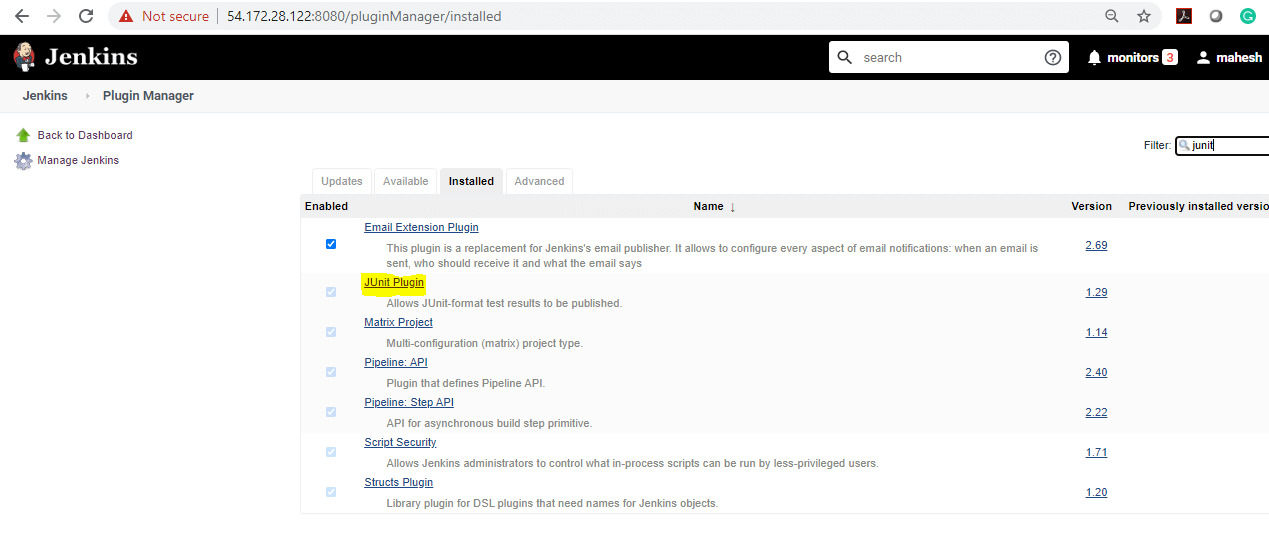Screen dimensions: 1269x553
Task: Click the monitors bell icon
Action: pyautogui.click(x=1094, y=58)
